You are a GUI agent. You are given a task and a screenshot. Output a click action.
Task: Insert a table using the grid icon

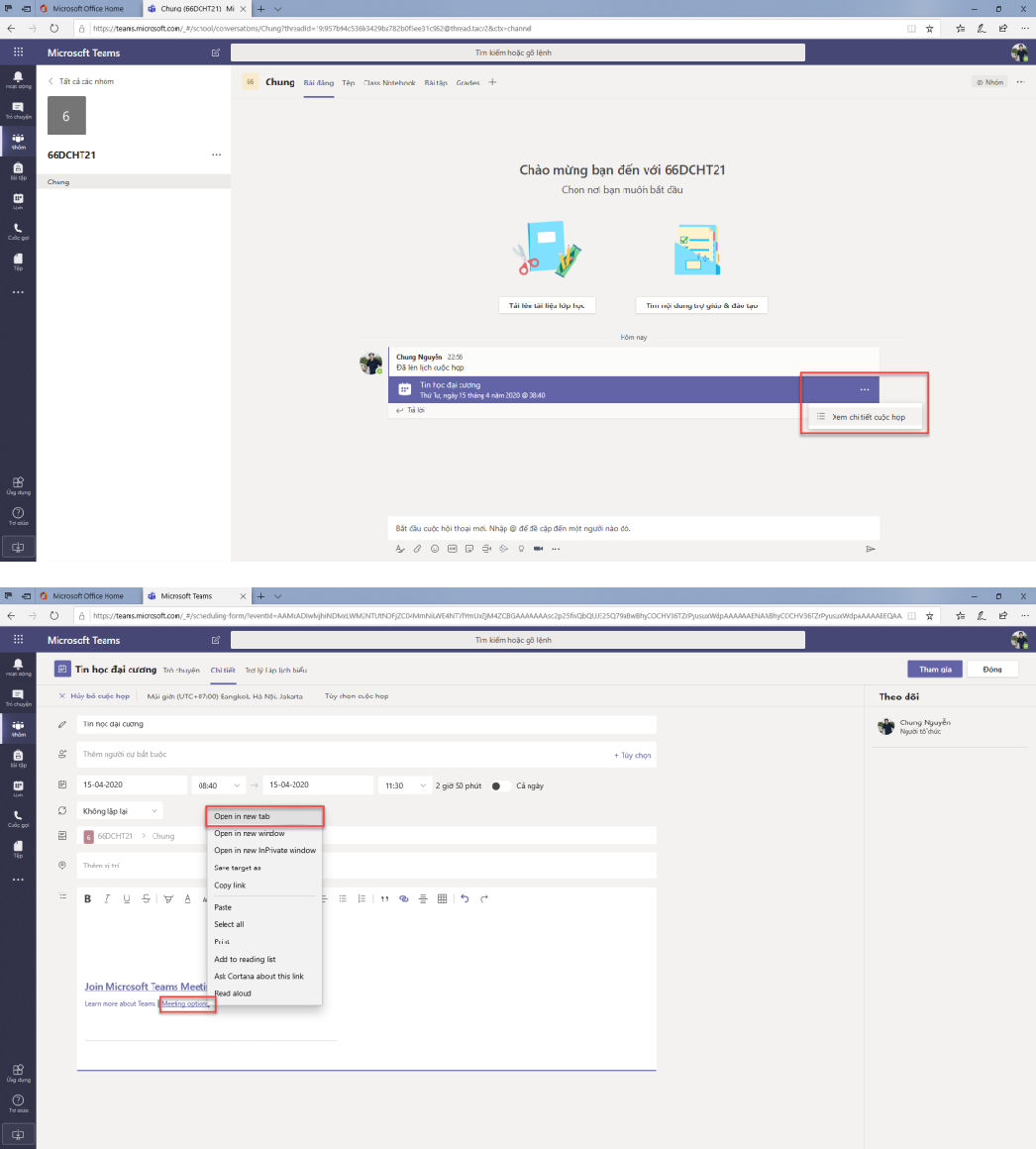click(442, 899)
